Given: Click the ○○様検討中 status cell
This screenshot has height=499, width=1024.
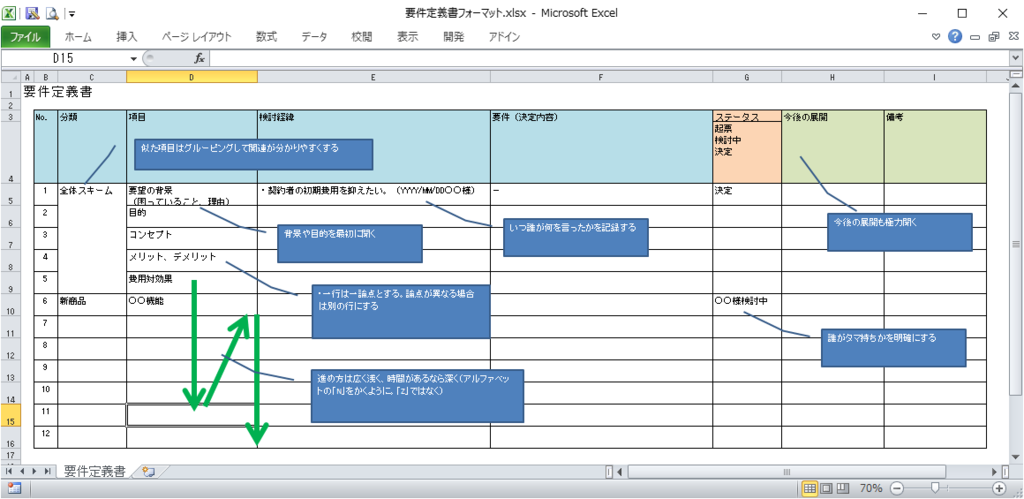Looking at the screenshot, I should click(x=746, y=304).
